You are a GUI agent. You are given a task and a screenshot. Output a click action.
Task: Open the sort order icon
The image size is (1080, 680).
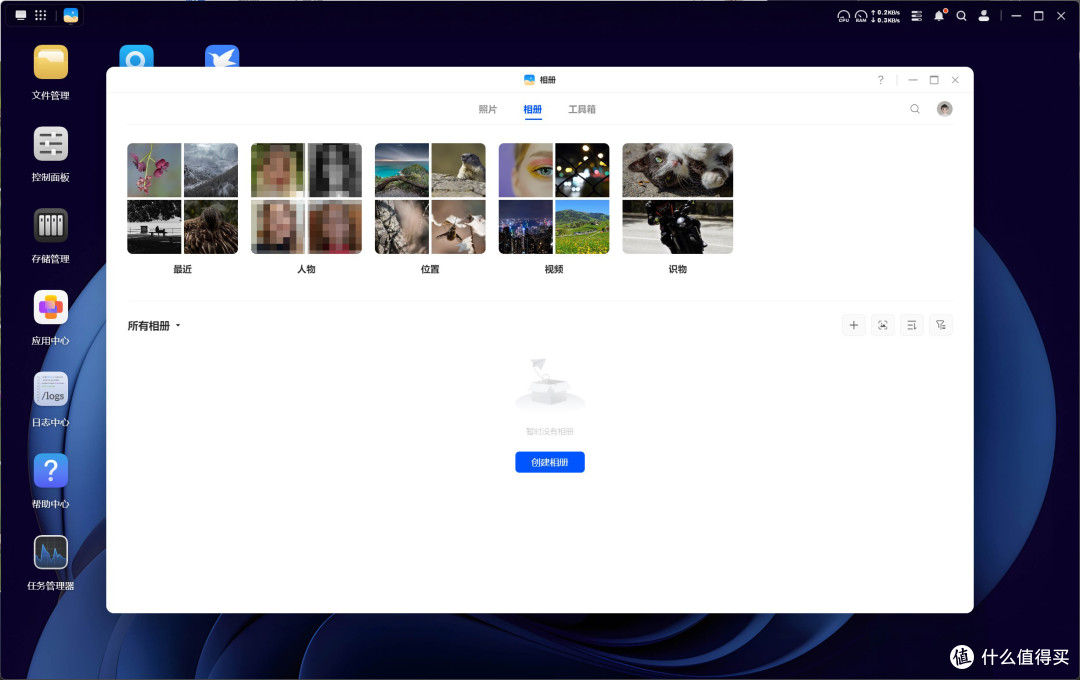click(x=912, y=325)
